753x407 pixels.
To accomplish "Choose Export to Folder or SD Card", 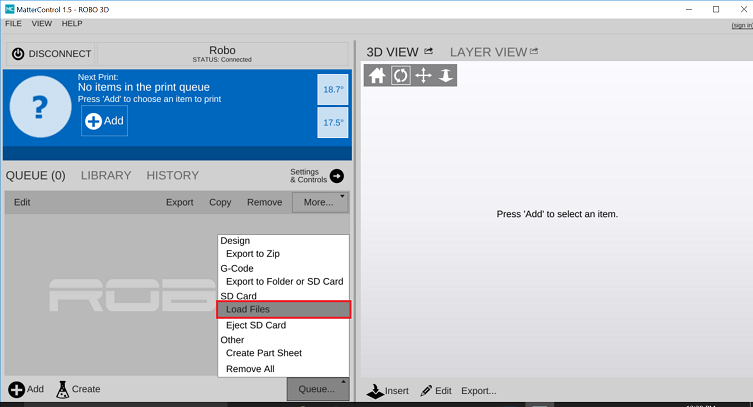I will click(283, 282).
